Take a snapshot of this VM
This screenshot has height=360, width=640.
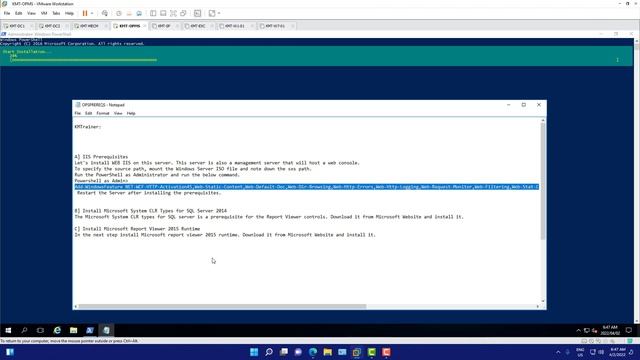point(119,13)
